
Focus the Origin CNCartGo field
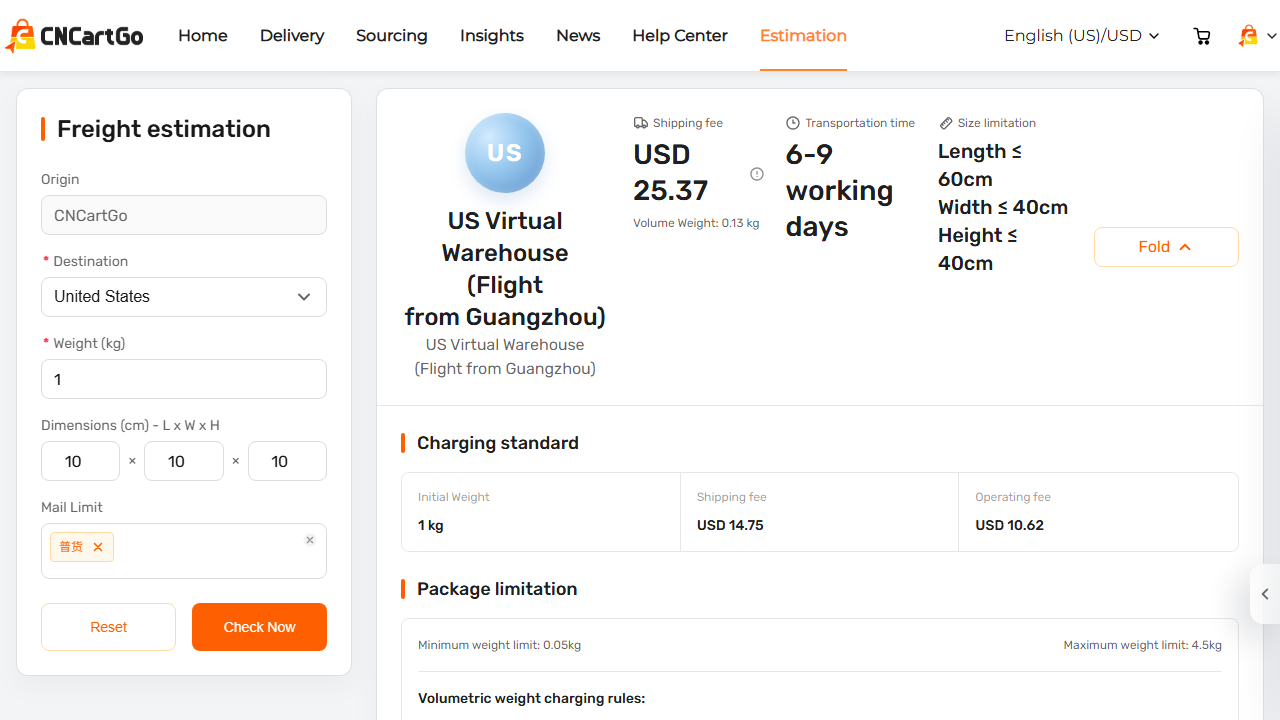[x=184, y=215]
